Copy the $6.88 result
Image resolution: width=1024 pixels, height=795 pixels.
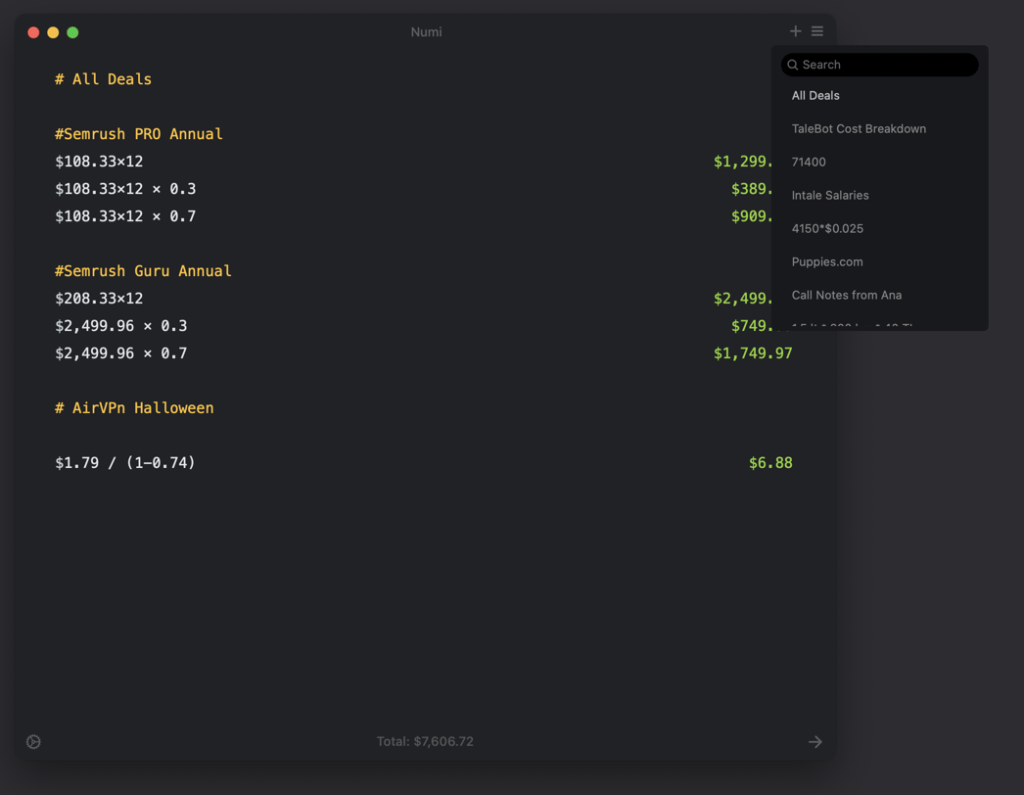click(770, 463)
